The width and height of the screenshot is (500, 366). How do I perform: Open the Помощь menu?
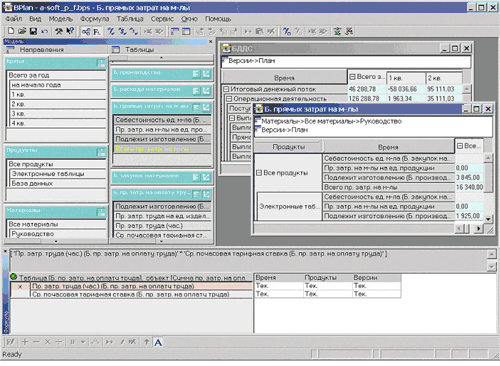[218, 19]
